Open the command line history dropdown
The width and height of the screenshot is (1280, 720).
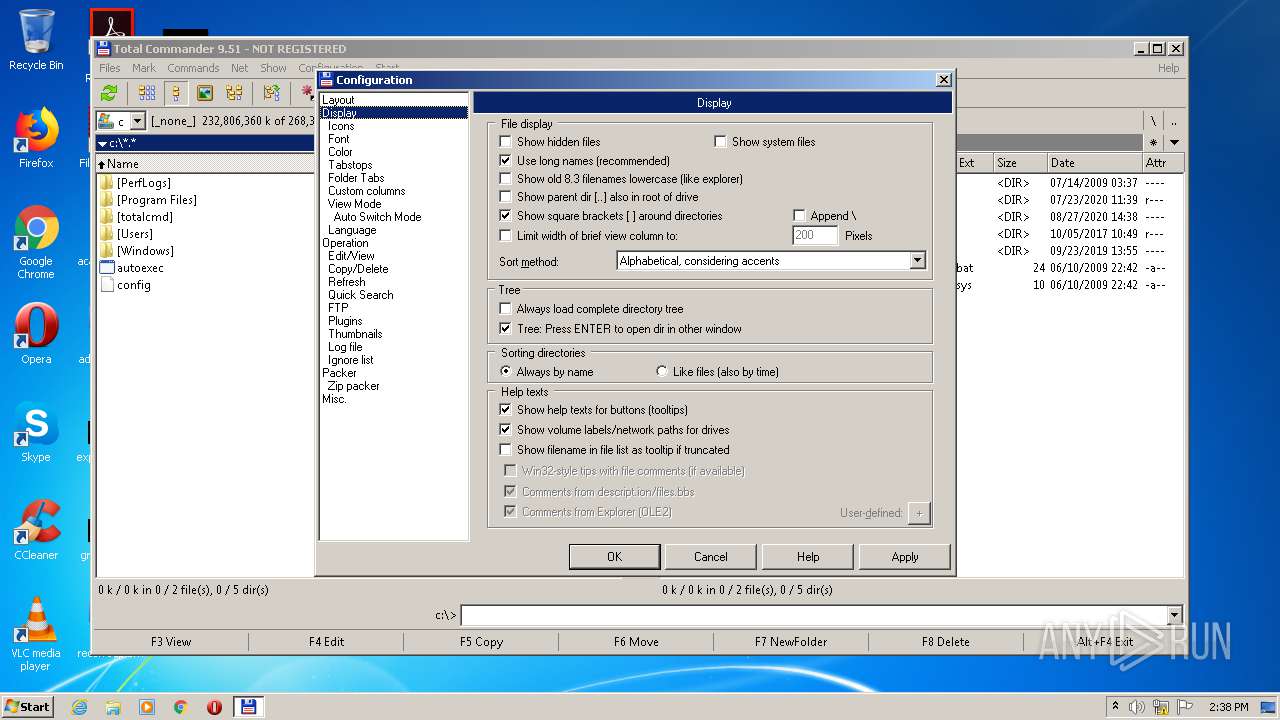click(1174, 615)
